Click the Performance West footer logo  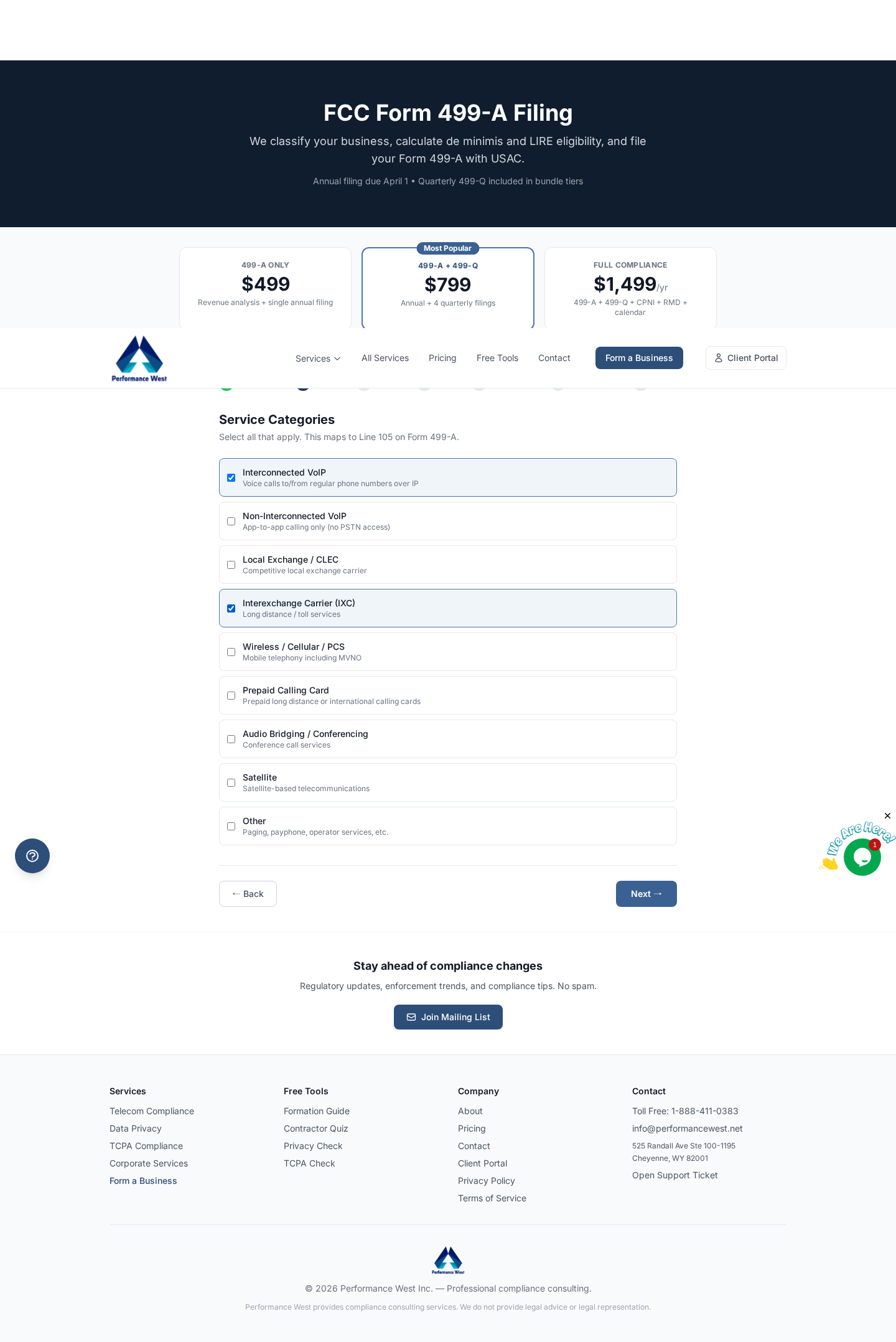[448, 1260]
